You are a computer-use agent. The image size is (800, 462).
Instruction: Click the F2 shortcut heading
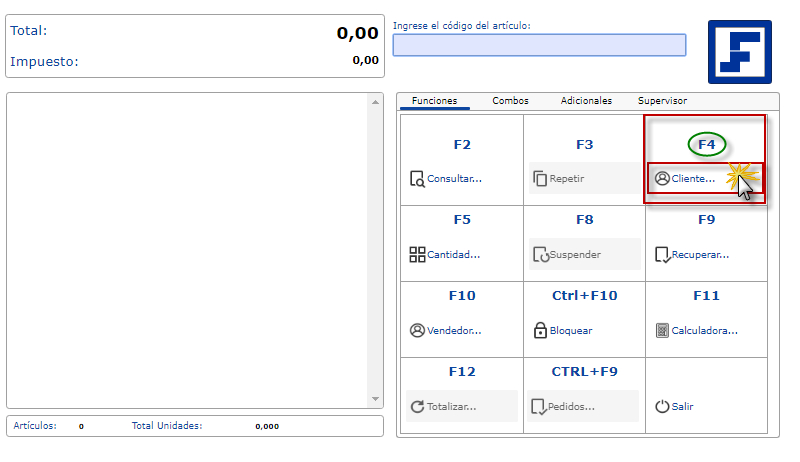(x=462, y=144)
